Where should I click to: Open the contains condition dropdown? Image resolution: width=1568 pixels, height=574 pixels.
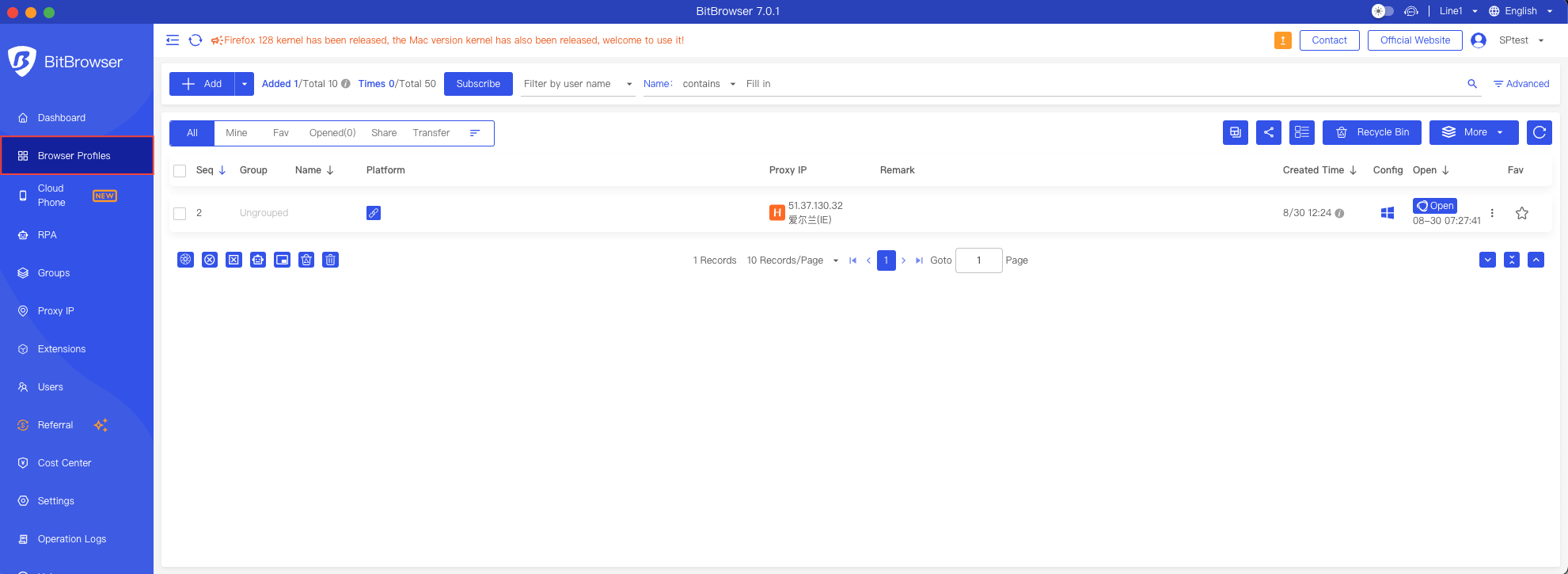pos(709,84)
